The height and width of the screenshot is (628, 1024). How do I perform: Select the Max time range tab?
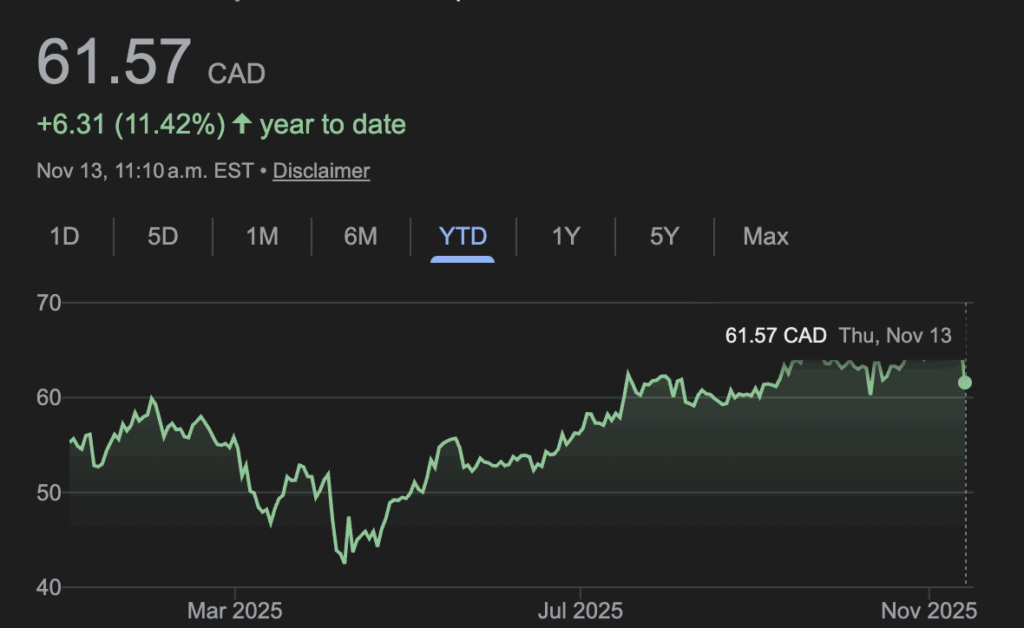click(x=766, y=237)
